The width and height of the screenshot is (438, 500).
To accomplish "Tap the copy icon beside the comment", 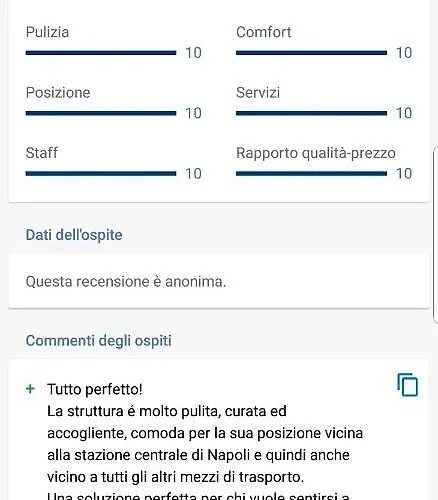I will pos(408,385).
